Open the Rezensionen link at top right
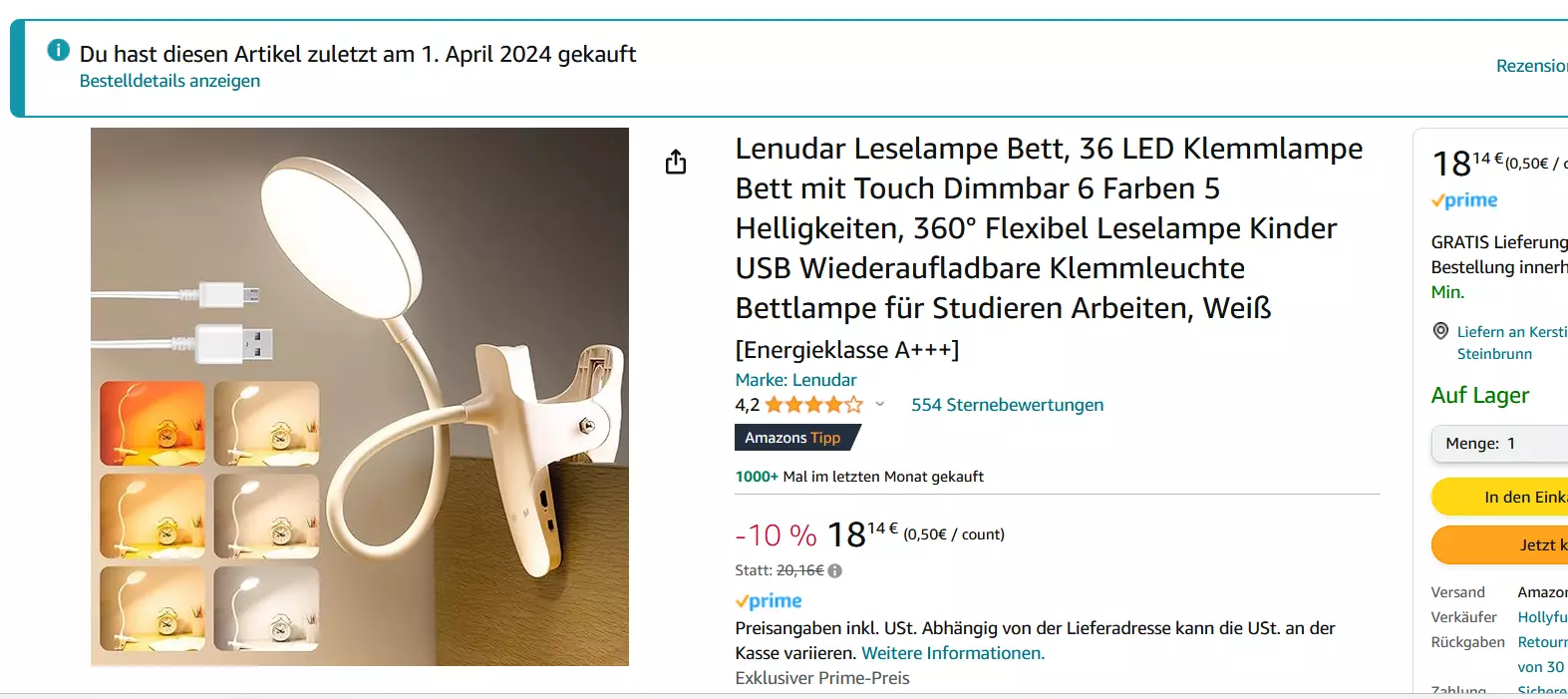 [x=1531, y=66]
